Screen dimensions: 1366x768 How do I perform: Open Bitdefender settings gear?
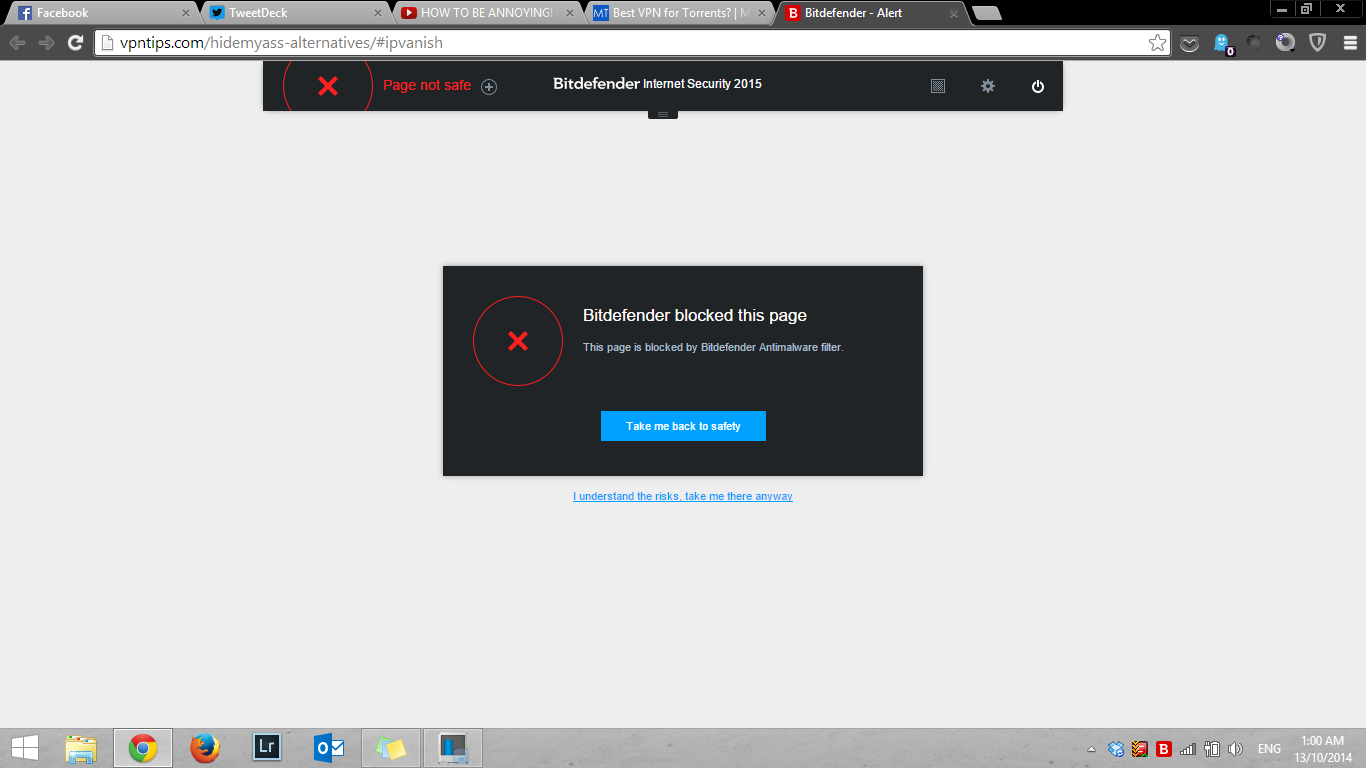tap(988, 86)
